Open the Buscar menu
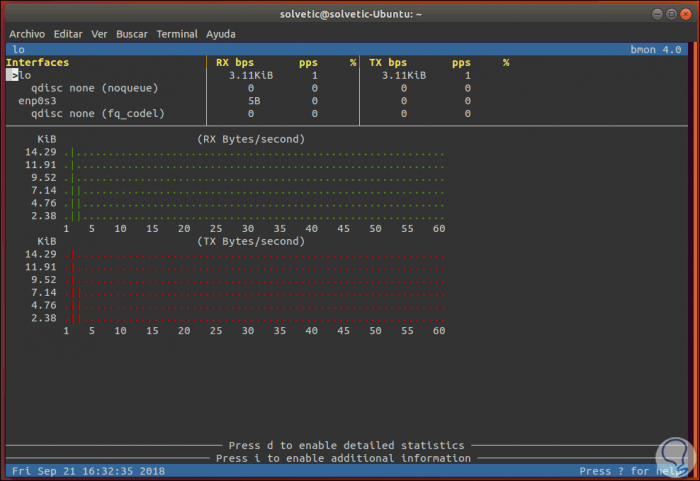700x481 pixels. [x=132, y=34]
